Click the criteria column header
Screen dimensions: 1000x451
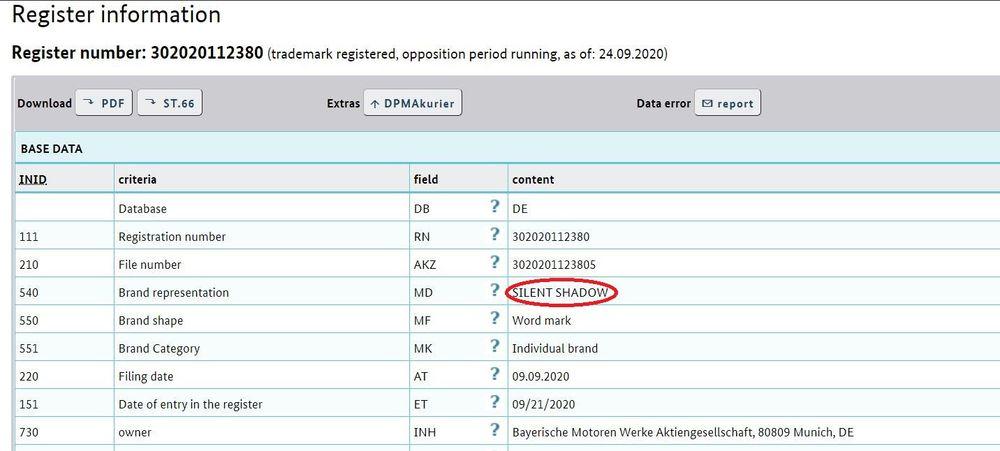[x=137, y=179]
